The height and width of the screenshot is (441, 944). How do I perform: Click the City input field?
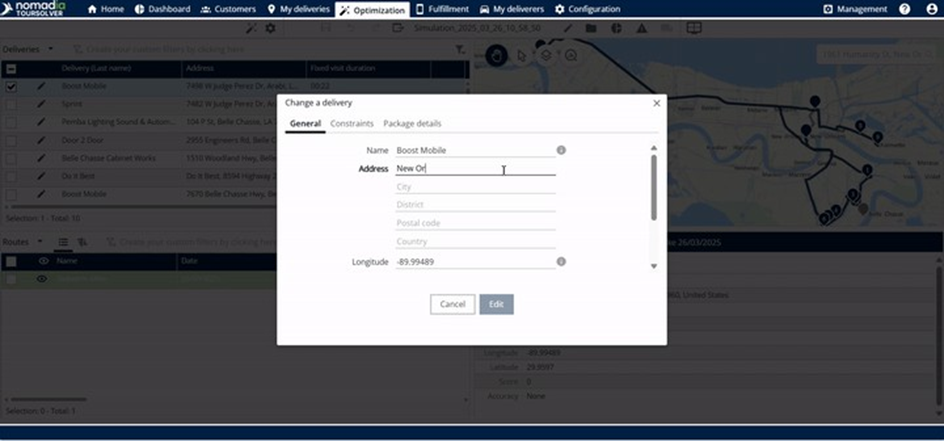[x=475, y=187]
